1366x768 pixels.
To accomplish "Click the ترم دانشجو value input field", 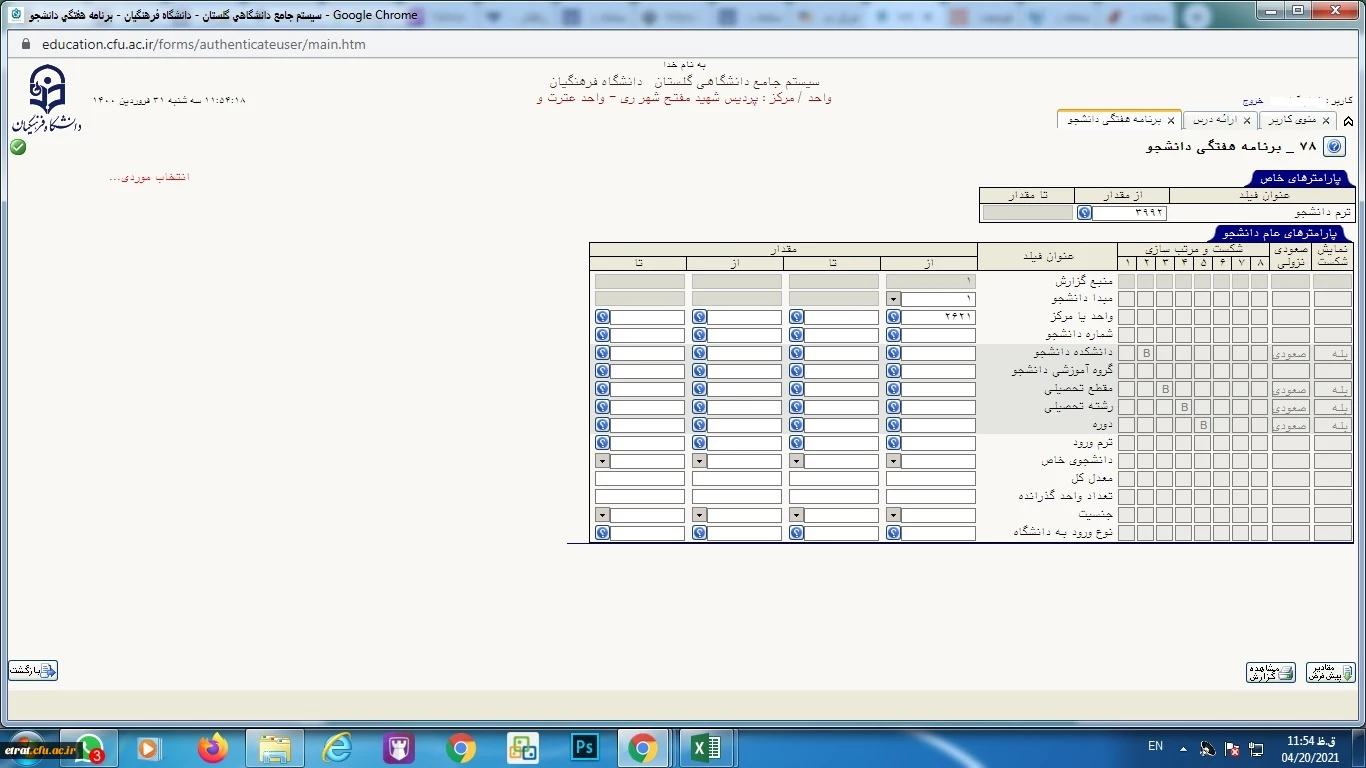I will (1129, 213).
